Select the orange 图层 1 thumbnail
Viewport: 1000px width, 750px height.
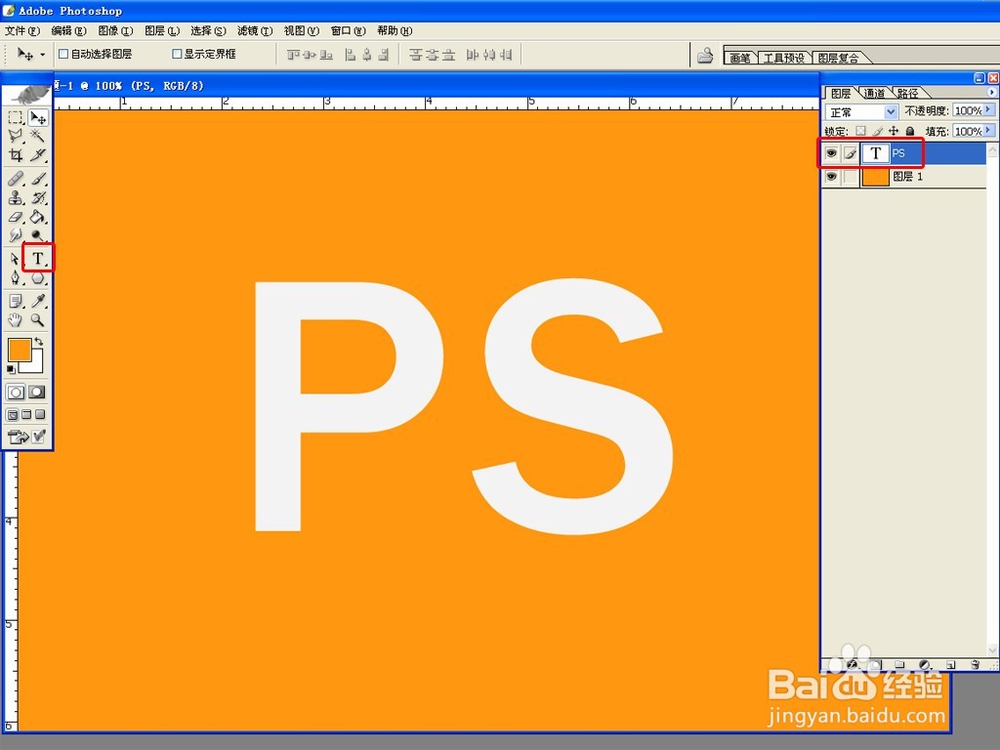(875, 177)
